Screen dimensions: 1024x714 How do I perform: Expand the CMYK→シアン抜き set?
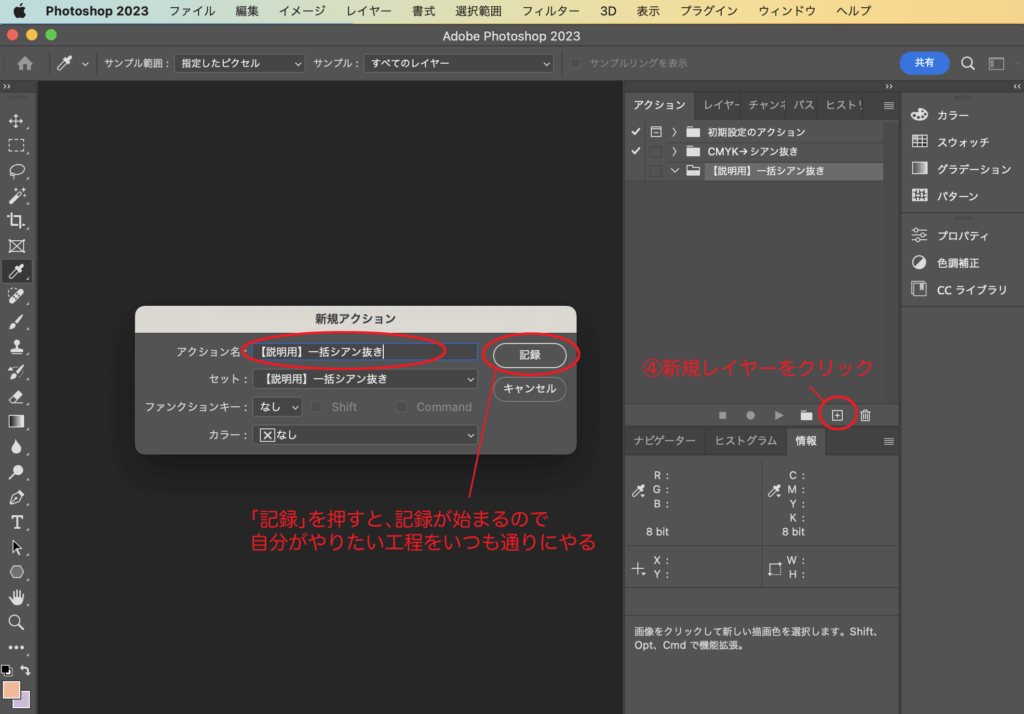coord(674,152)
